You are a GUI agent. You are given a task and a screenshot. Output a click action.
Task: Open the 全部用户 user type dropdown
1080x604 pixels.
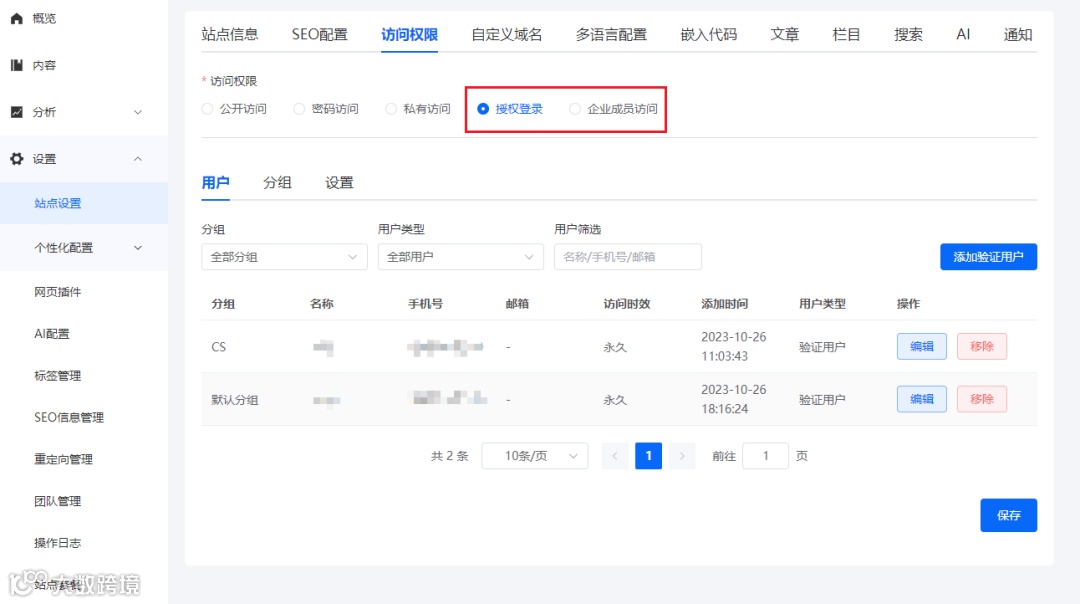[460, 257]
